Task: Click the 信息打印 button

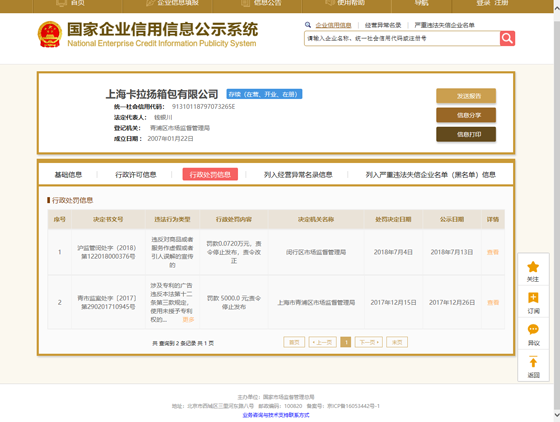Action: [466, 135]
